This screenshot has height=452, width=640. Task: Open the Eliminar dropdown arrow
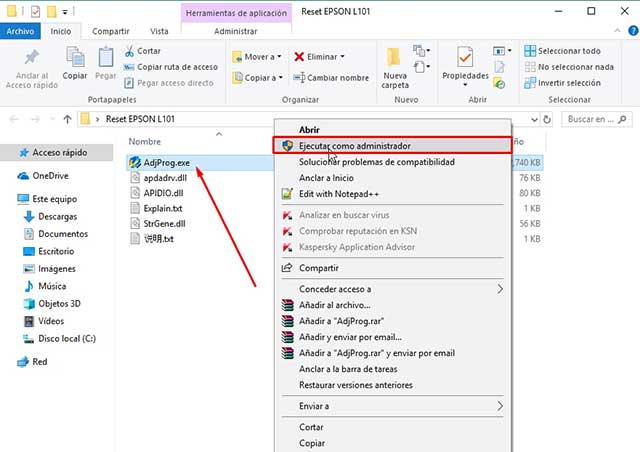[x=342, y=57]
